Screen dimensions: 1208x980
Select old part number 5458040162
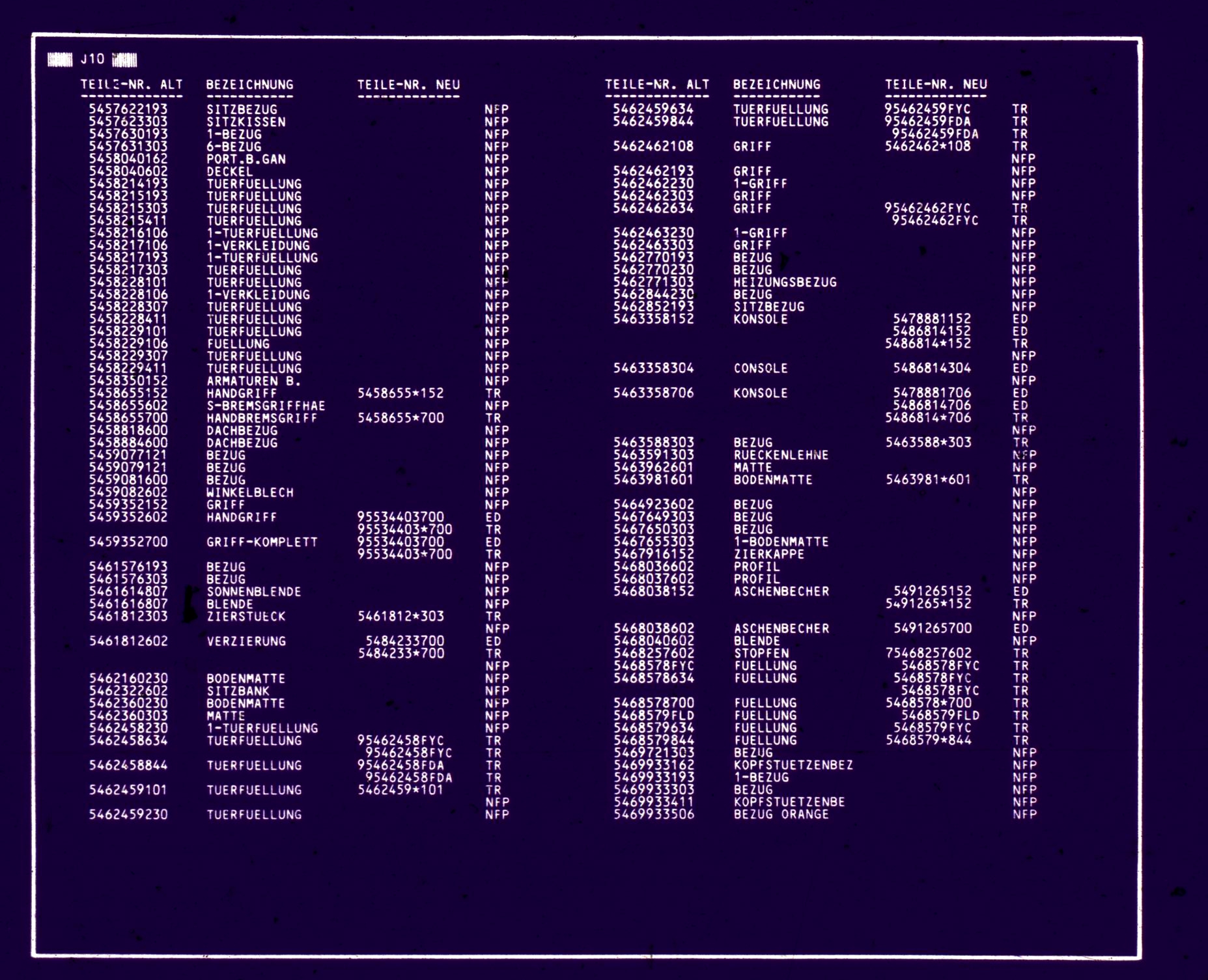coord(128,159)
